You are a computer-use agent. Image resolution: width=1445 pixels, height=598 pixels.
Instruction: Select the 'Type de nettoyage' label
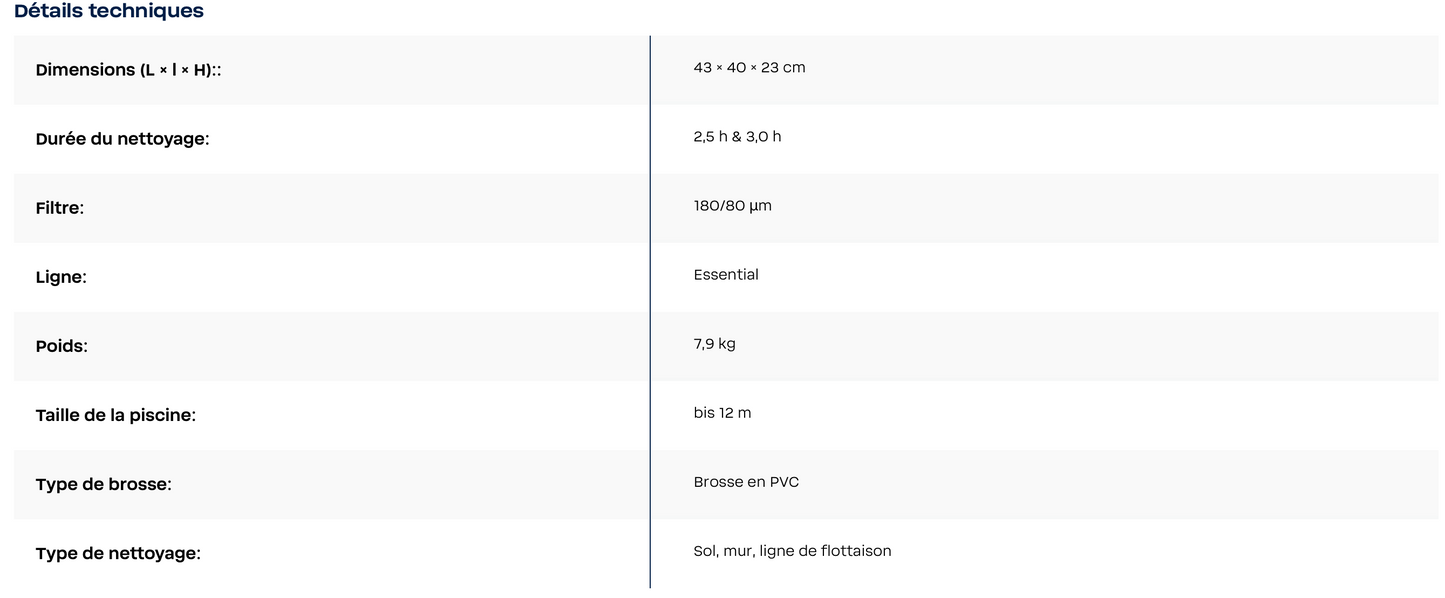118,553
